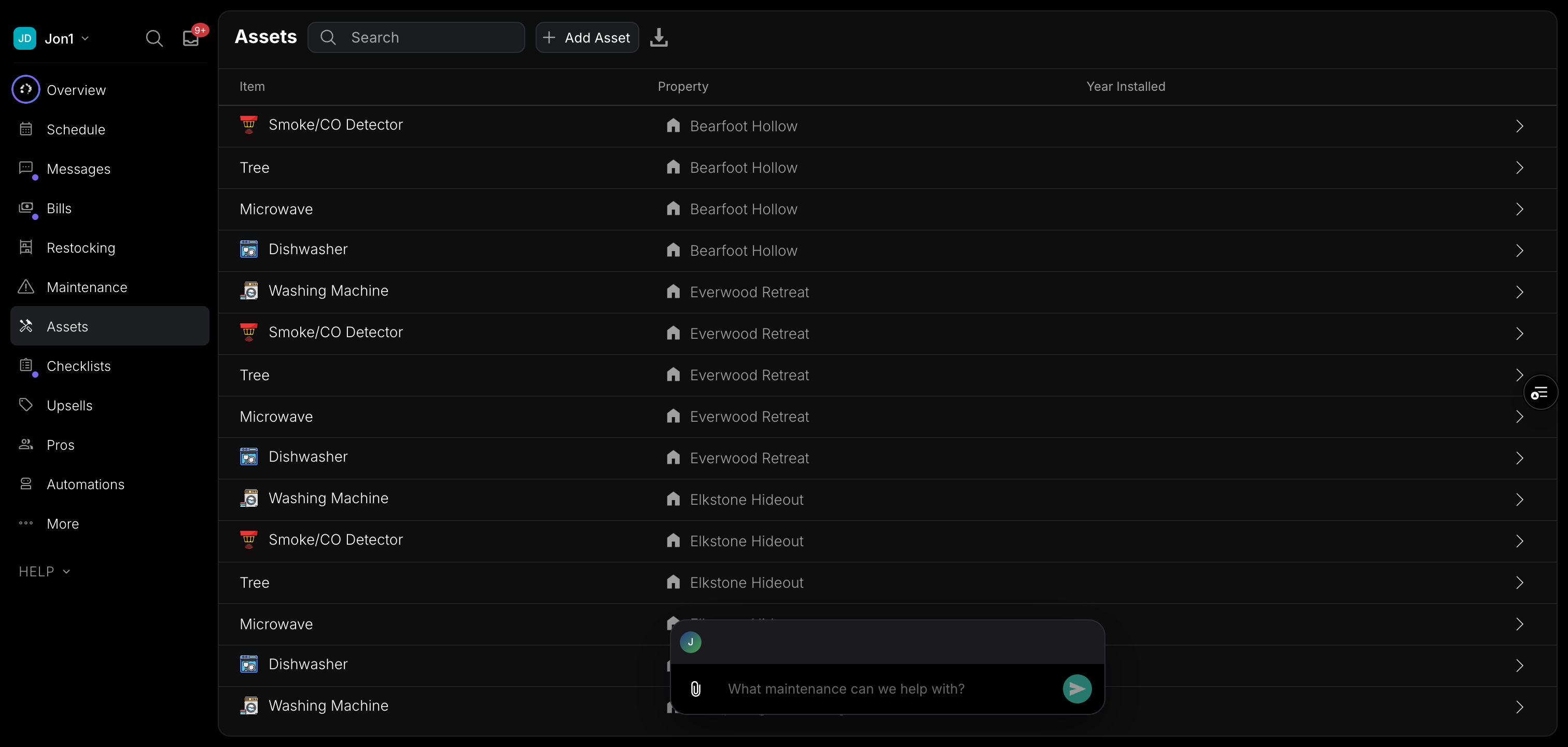
Task: Open the inbox icon with 9+ badge
Action: [191, 38]
